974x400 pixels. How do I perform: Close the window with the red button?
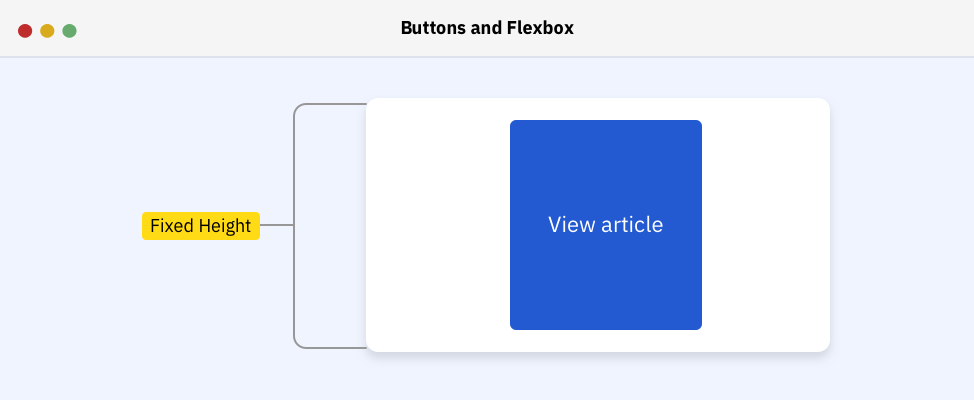pos(25,31)
